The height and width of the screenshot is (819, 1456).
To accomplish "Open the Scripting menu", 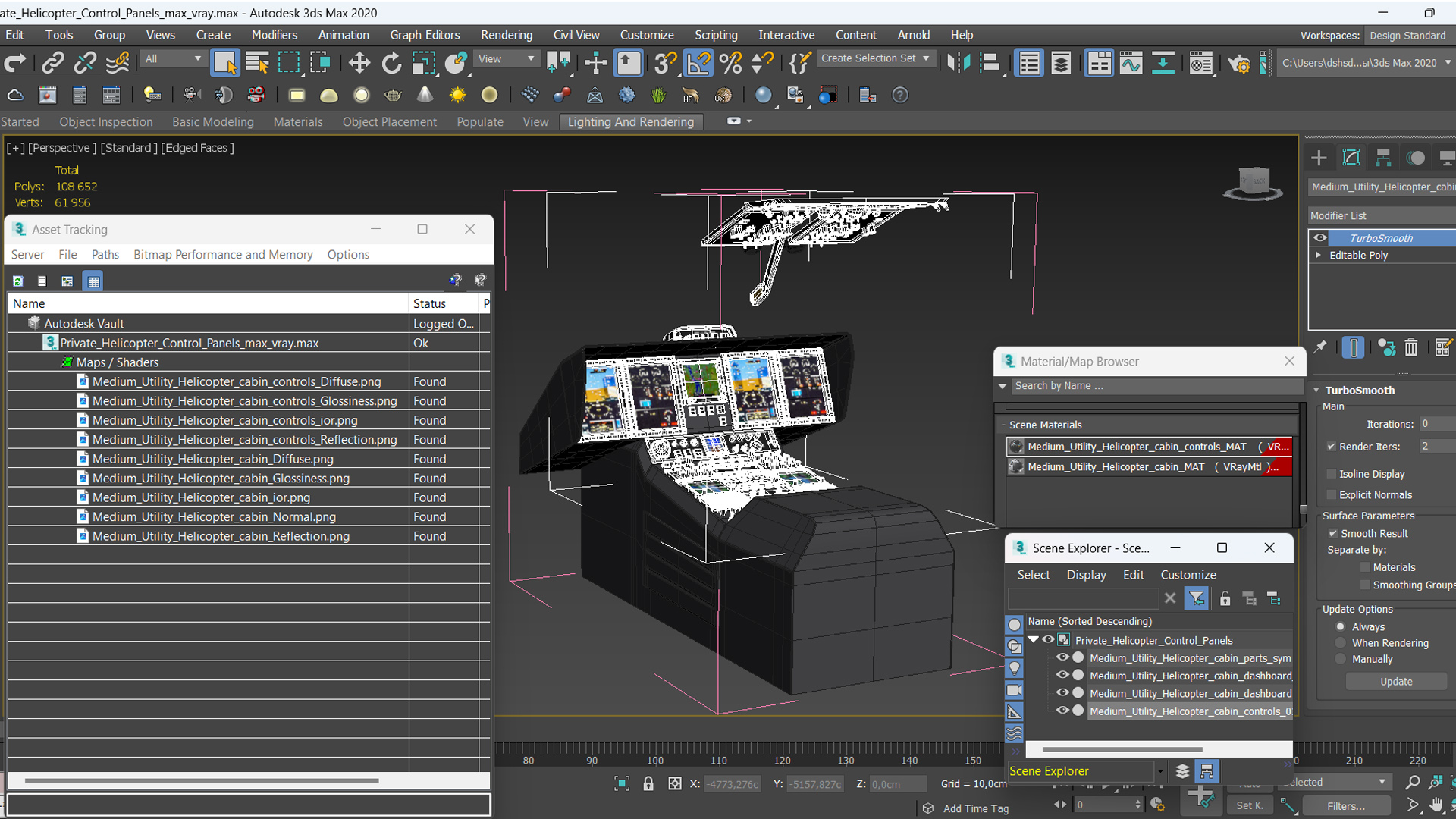I will [x=716, y=35].
